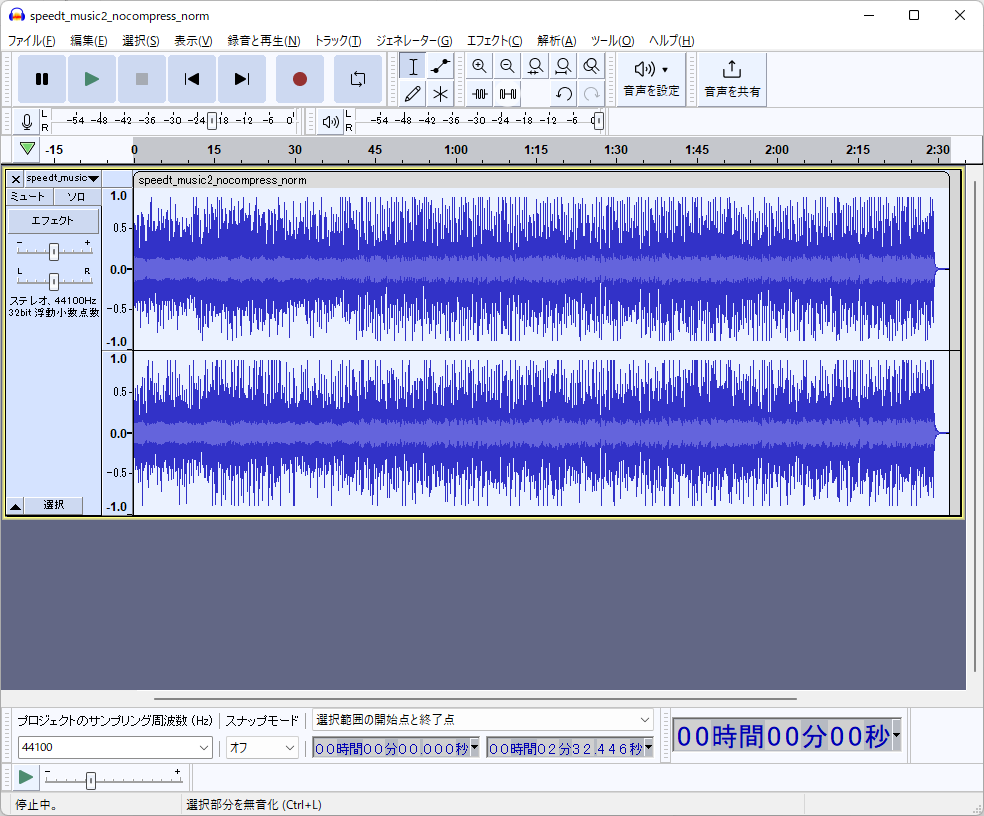Select the Envelope tool
The image size is (984, 816).
440,67
